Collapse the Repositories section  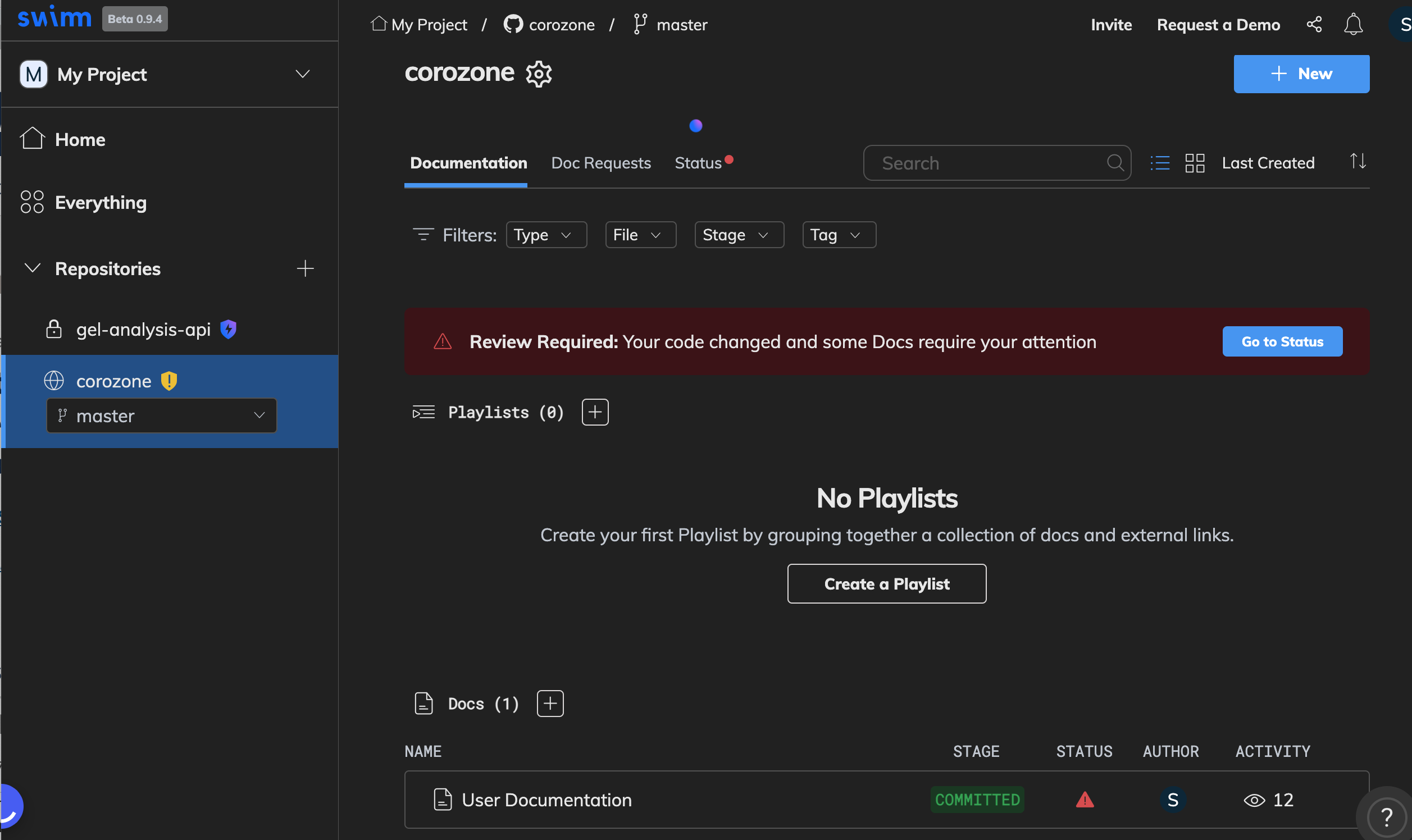coord(32,268)
